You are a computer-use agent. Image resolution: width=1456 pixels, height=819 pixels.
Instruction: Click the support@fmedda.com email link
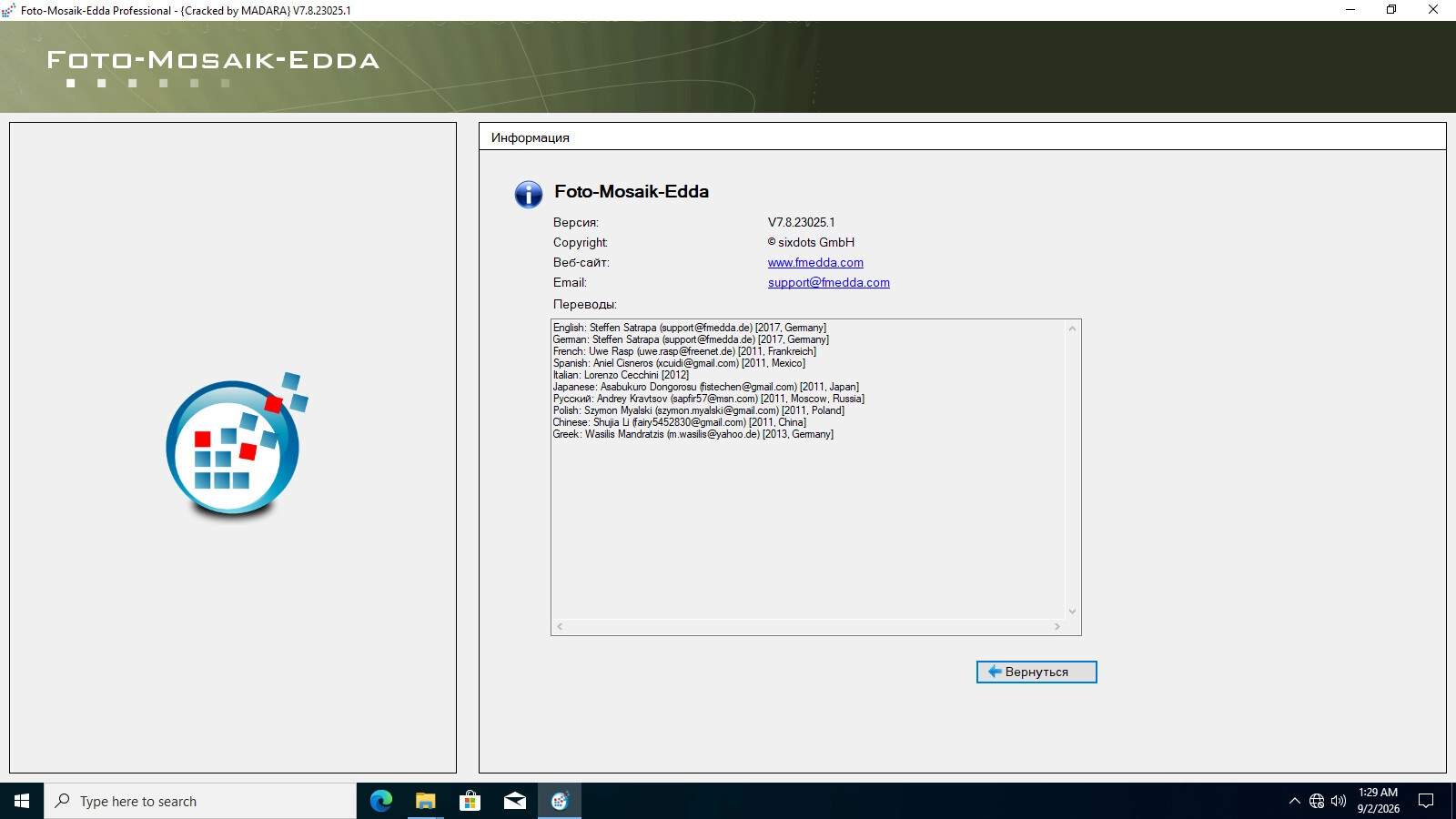click(x=829, y=282)
